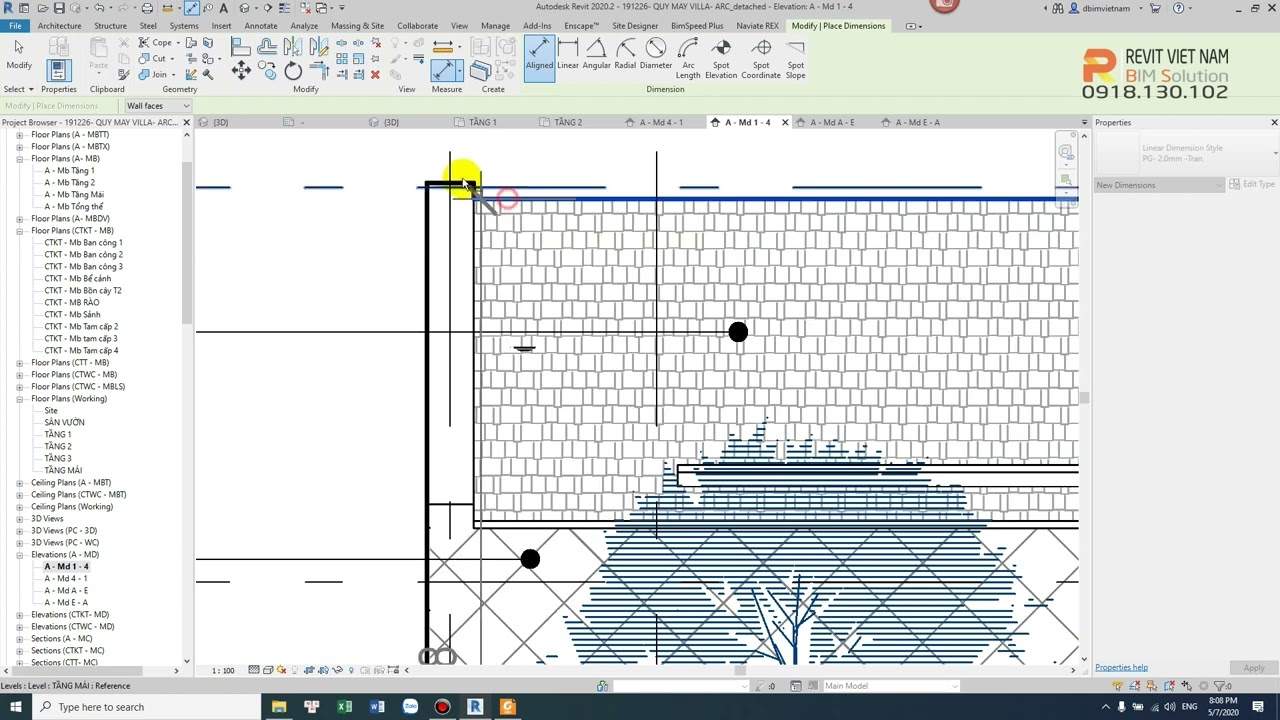Click the Properties help link
Image resolution: width=1280 pixels, height=720 pixels.
point(1121,667)
